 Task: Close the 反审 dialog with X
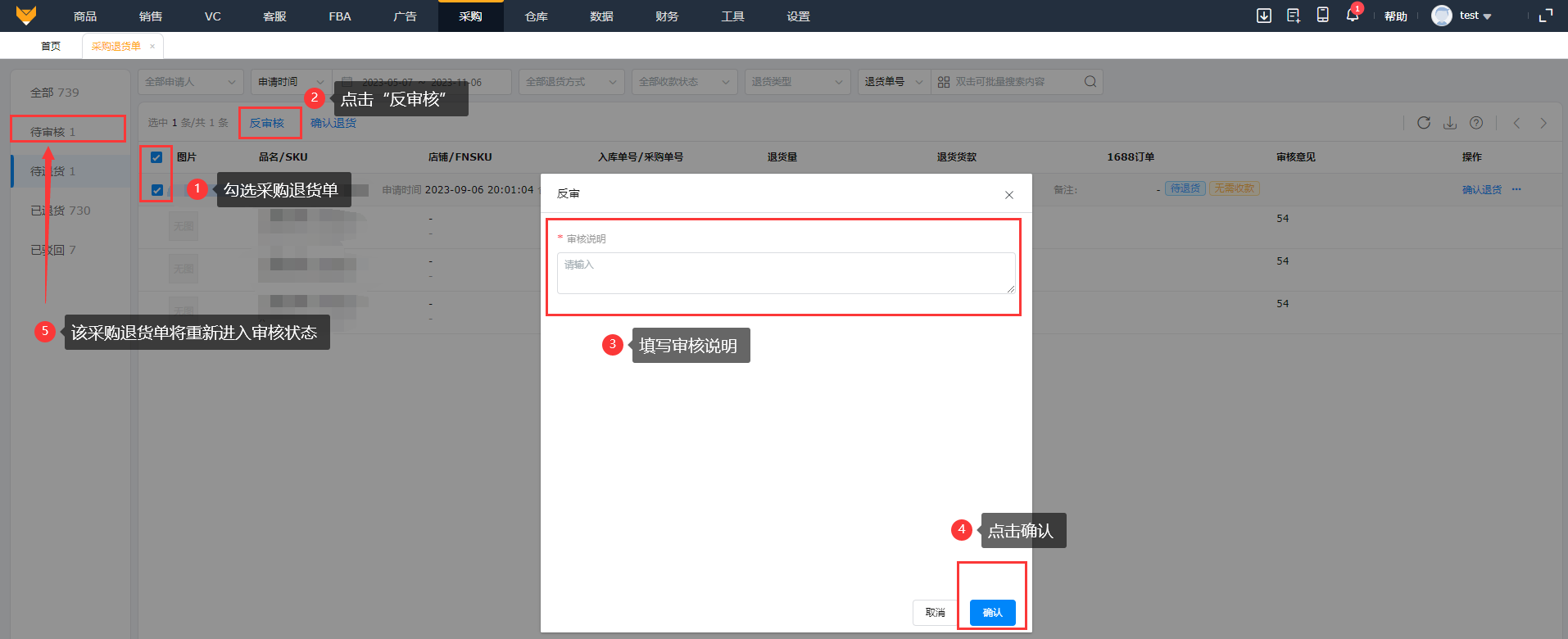click(x=1008, y=195)
